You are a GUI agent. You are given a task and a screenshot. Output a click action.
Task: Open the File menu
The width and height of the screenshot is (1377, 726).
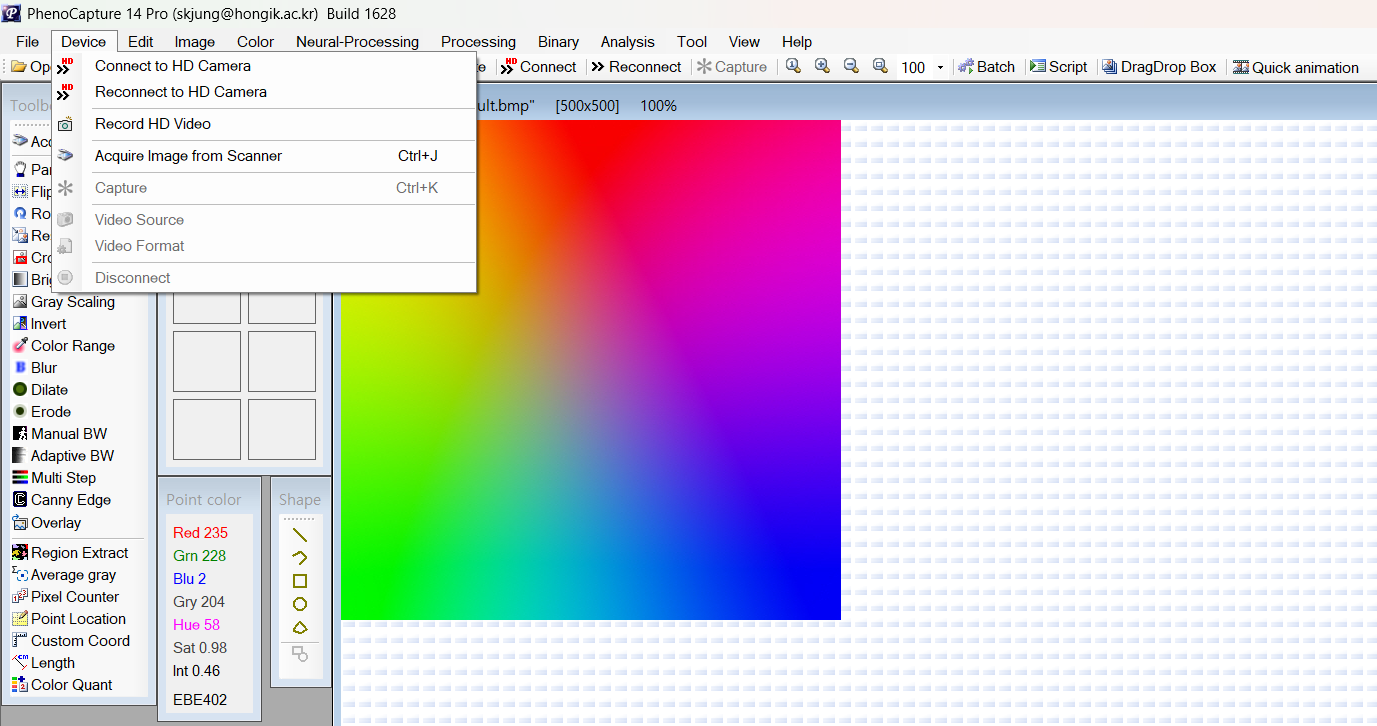tap(28, 42)
